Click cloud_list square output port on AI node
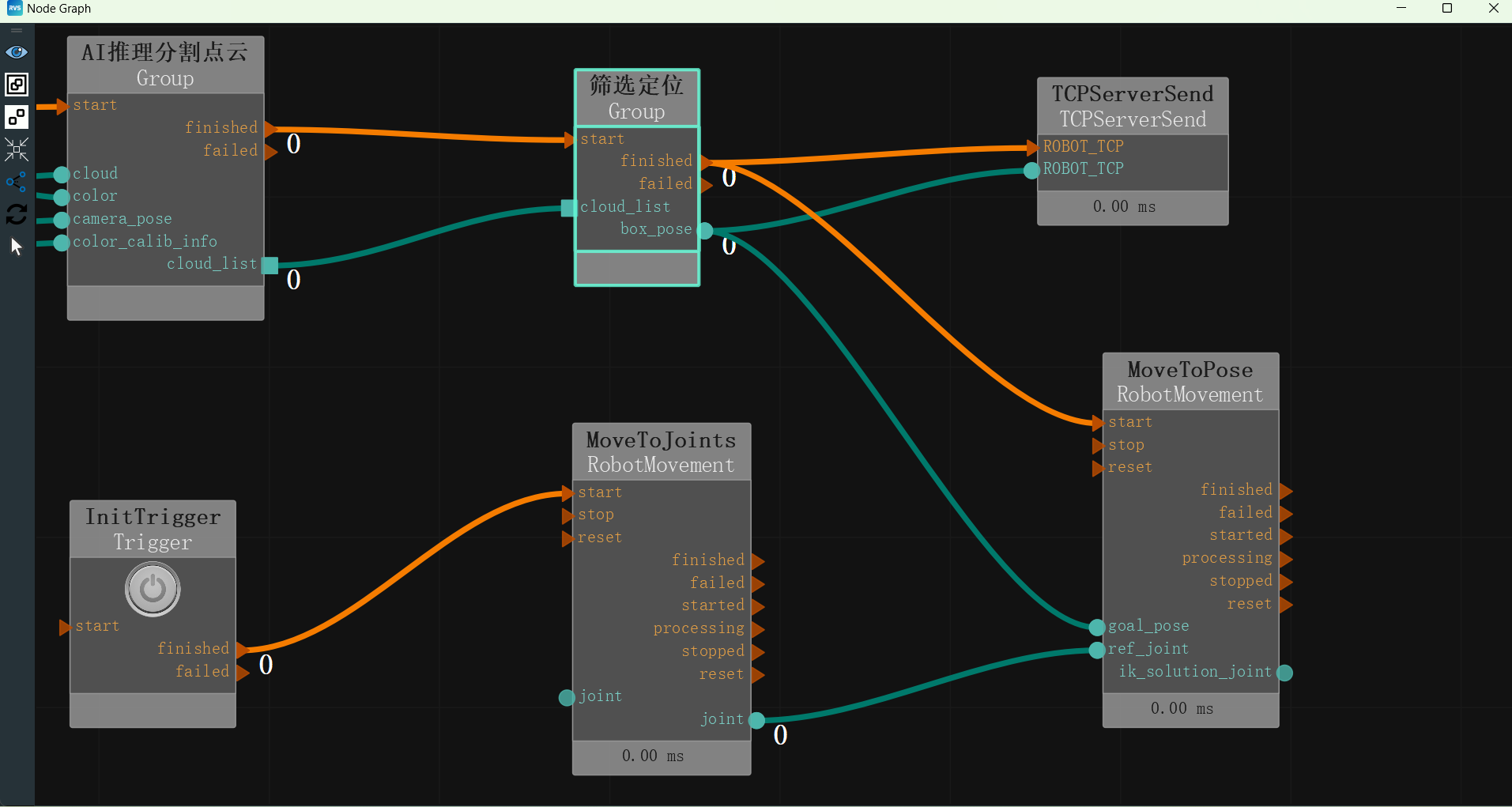Viewport: 1512px width, 807px height. 270,265
